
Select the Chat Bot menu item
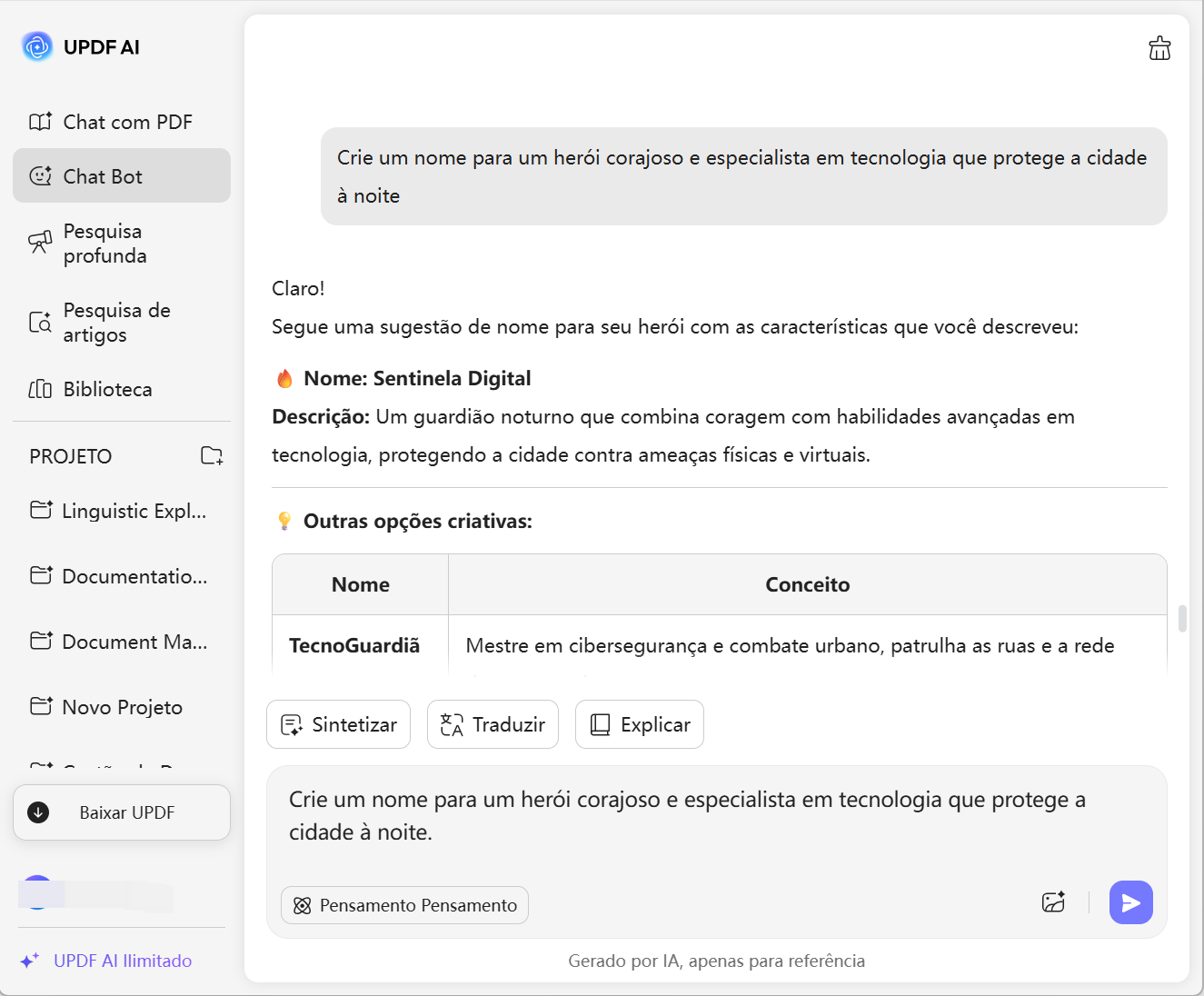(122, 176)
